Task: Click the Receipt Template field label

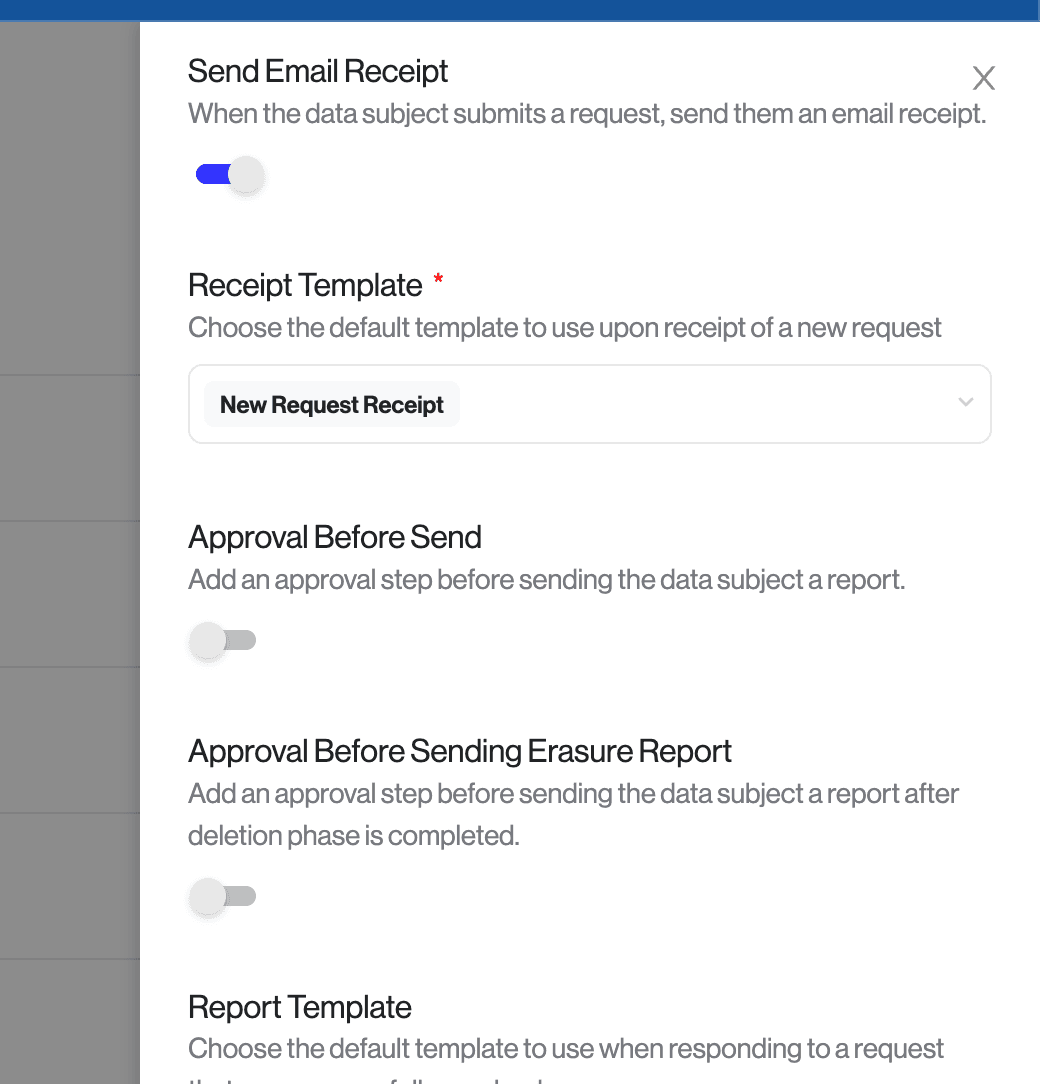Action: pyautogui.click(x=305, y=285)
